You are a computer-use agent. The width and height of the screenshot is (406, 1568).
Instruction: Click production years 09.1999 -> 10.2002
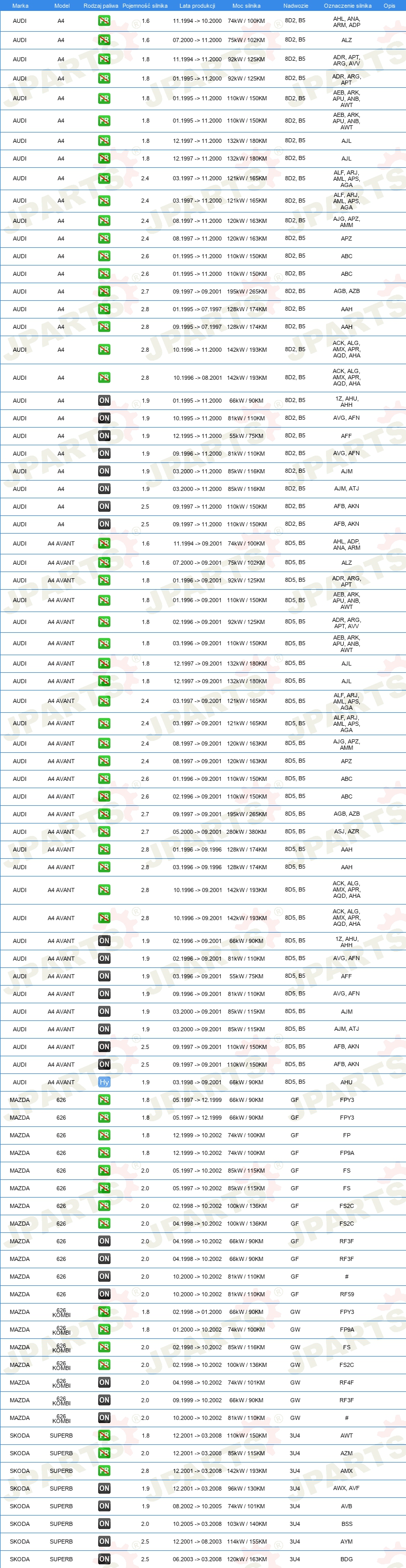(197, 1400)
